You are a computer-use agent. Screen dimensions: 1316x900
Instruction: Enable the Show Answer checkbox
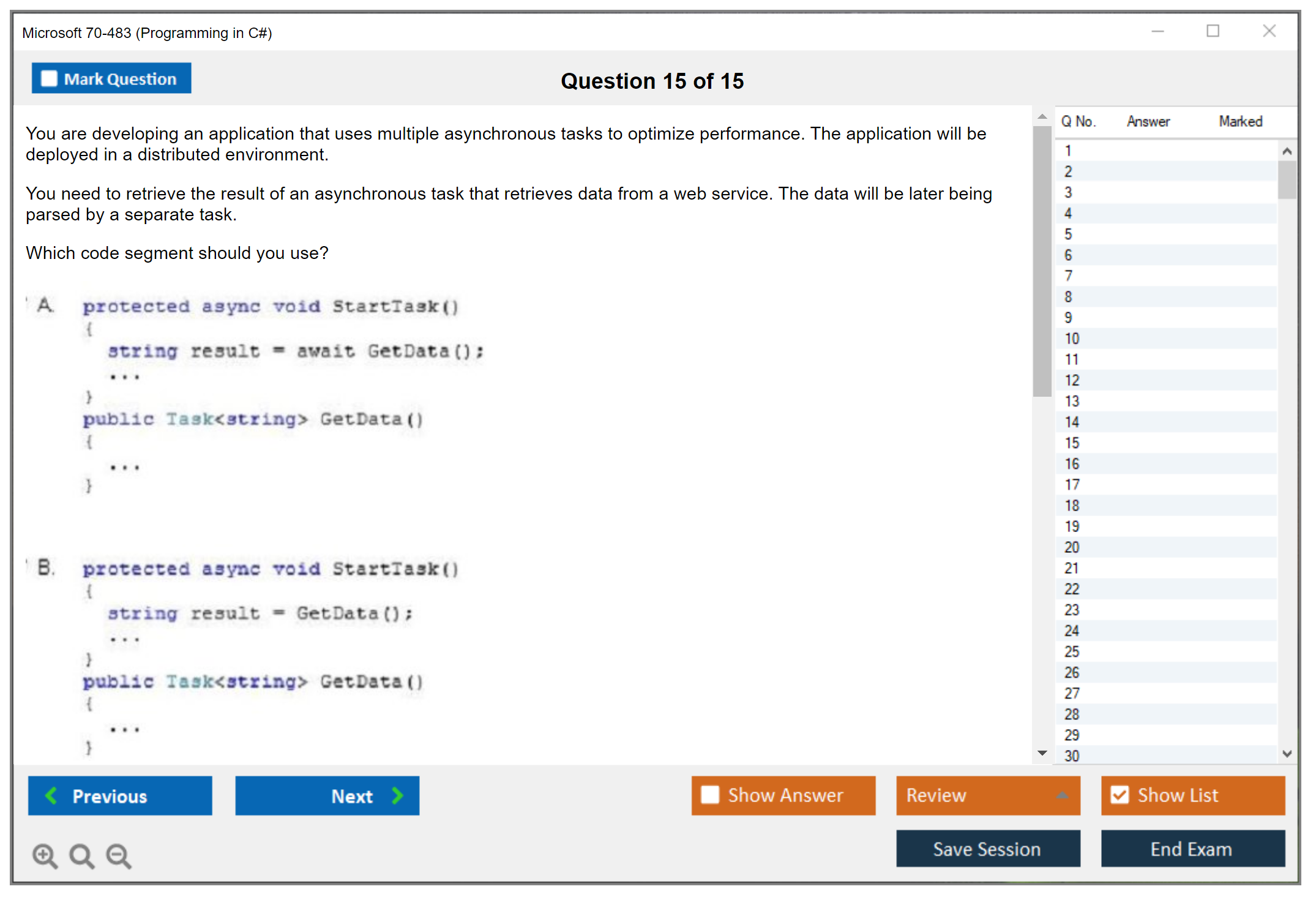coord(710,795)
